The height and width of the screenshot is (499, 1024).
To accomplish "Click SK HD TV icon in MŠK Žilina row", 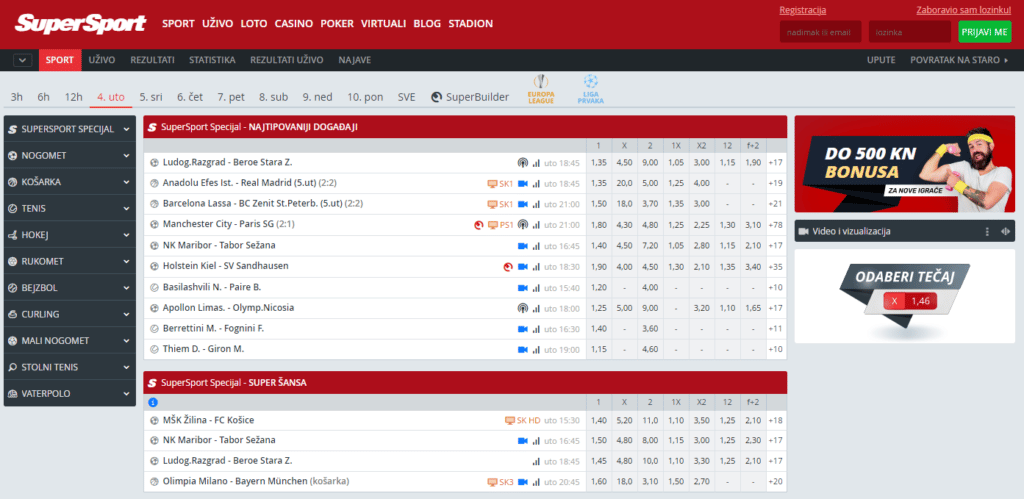I will point(522,421).
